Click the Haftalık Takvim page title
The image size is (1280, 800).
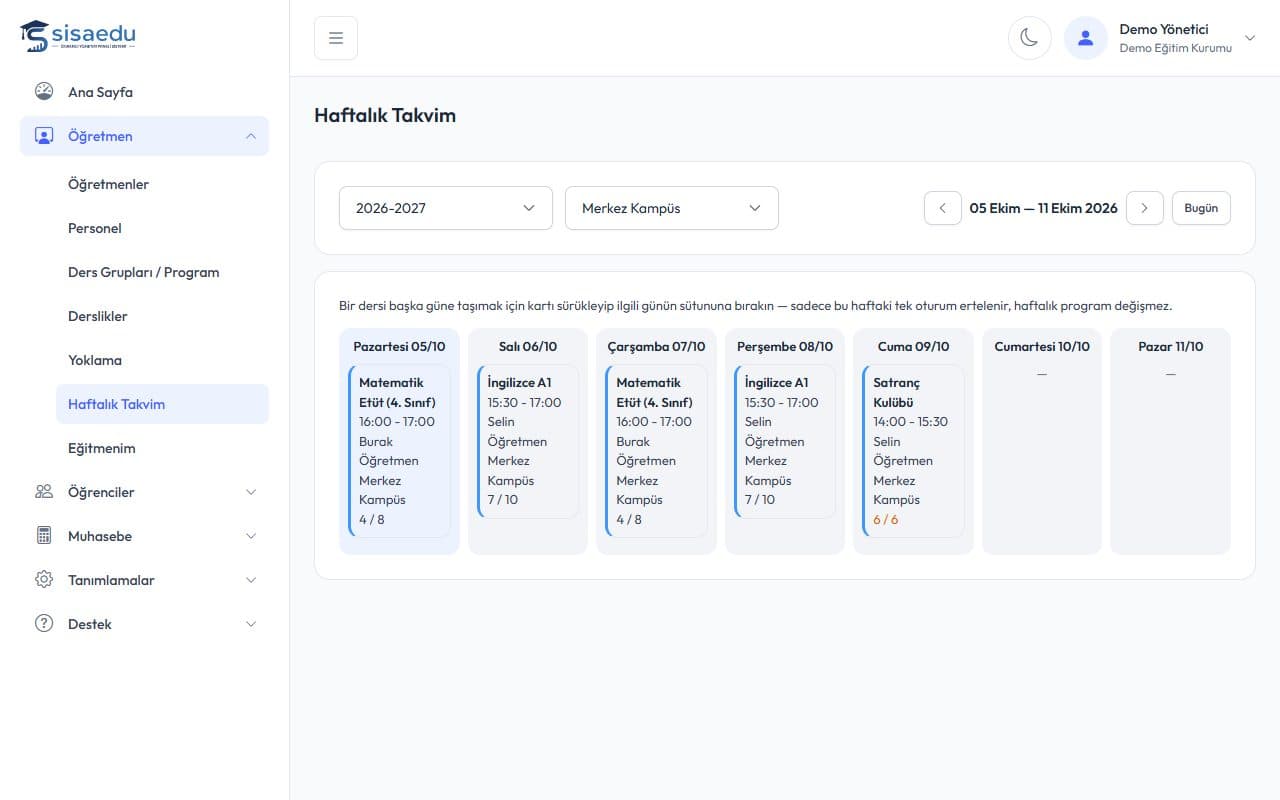[385, 115]
